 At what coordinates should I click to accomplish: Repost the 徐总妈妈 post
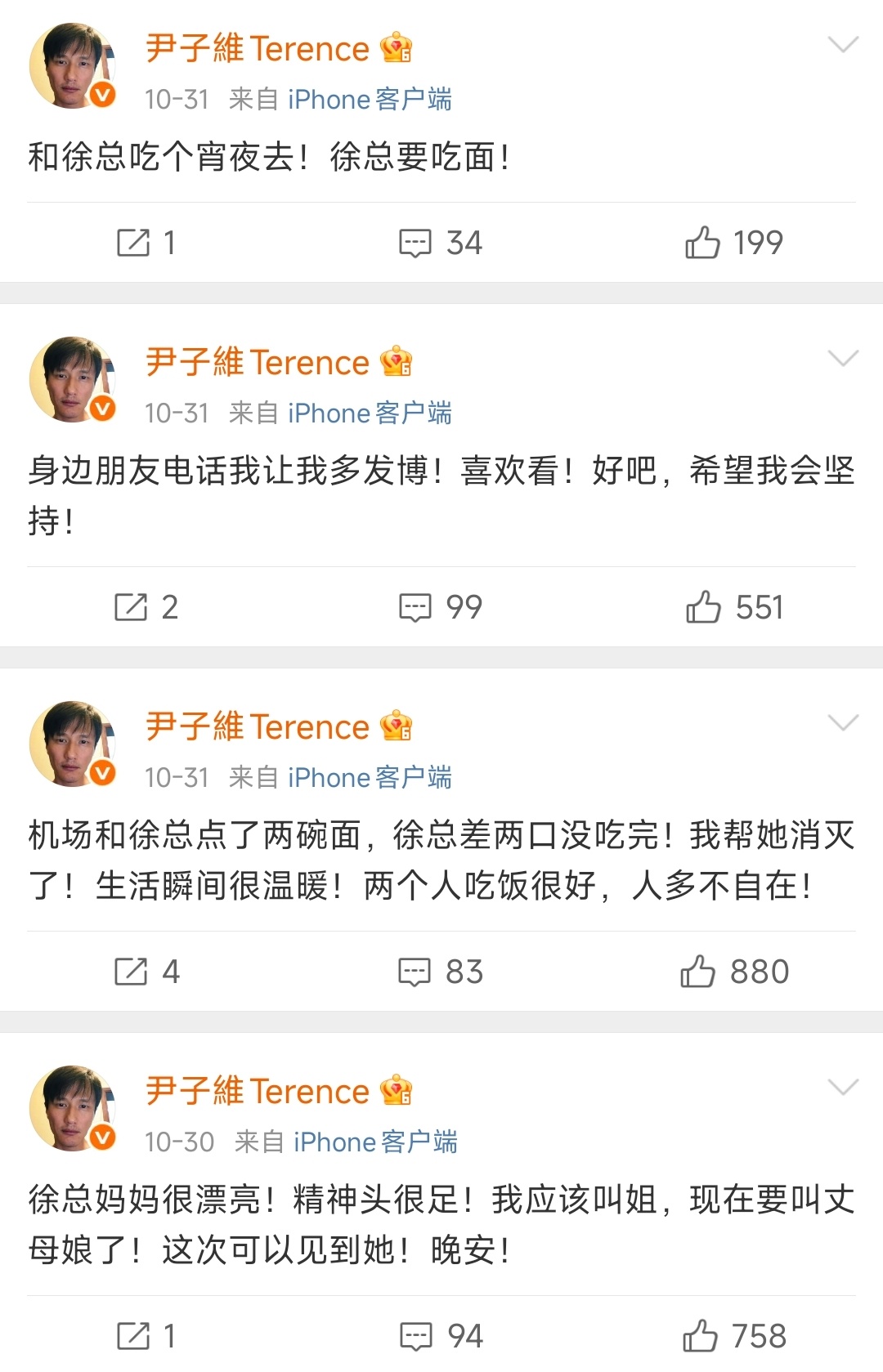pyautogui.click(x=134, y=1336)
